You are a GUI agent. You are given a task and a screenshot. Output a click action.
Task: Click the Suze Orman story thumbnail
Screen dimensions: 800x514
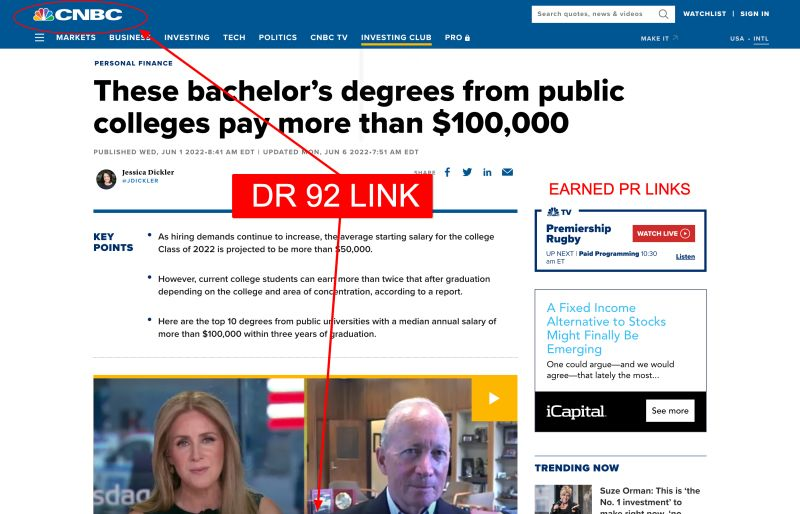[563, 499]
